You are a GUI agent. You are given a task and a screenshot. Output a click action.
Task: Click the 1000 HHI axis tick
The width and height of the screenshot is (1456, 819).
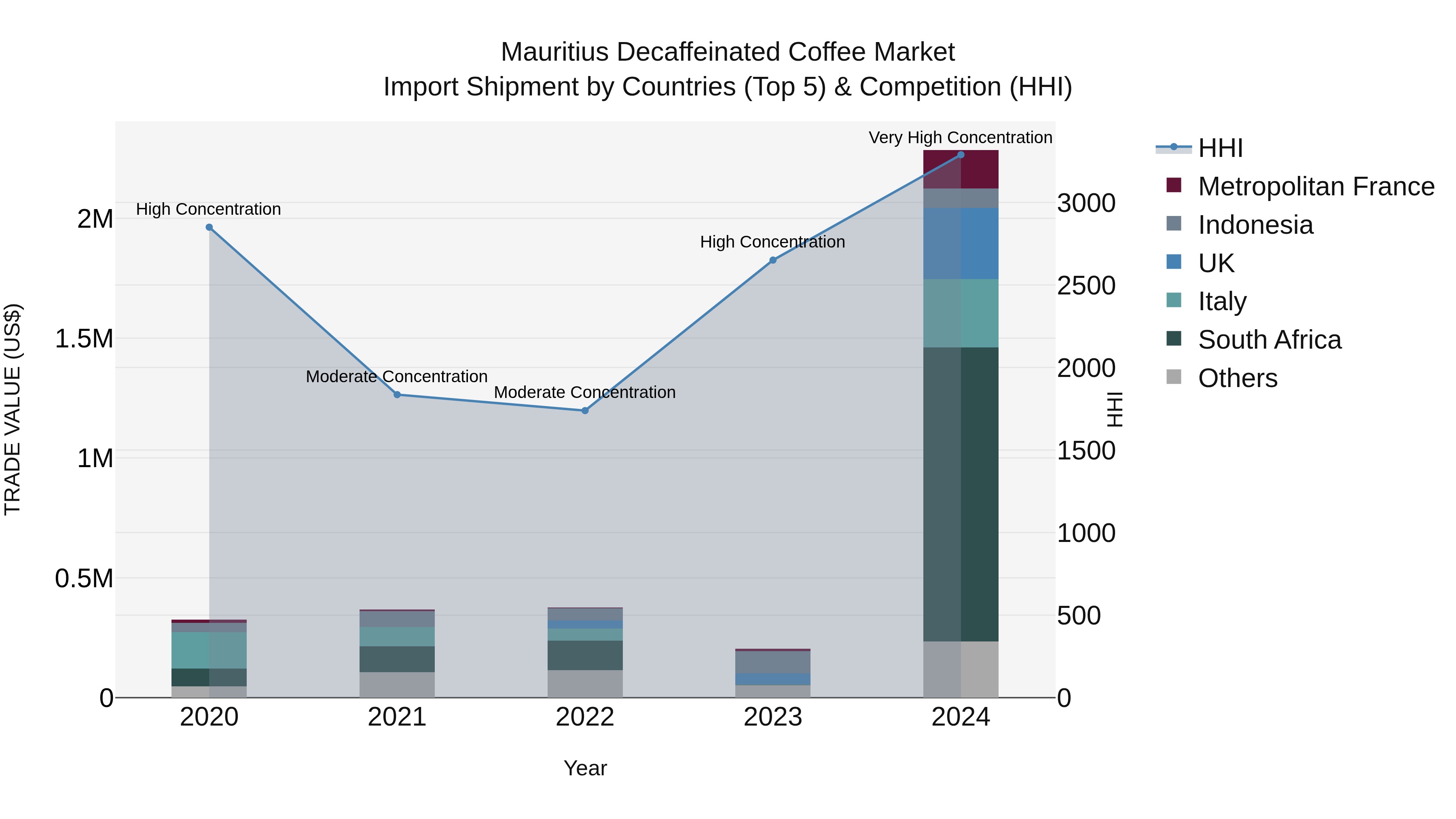pyautogui.click(x=1086, y=533)
